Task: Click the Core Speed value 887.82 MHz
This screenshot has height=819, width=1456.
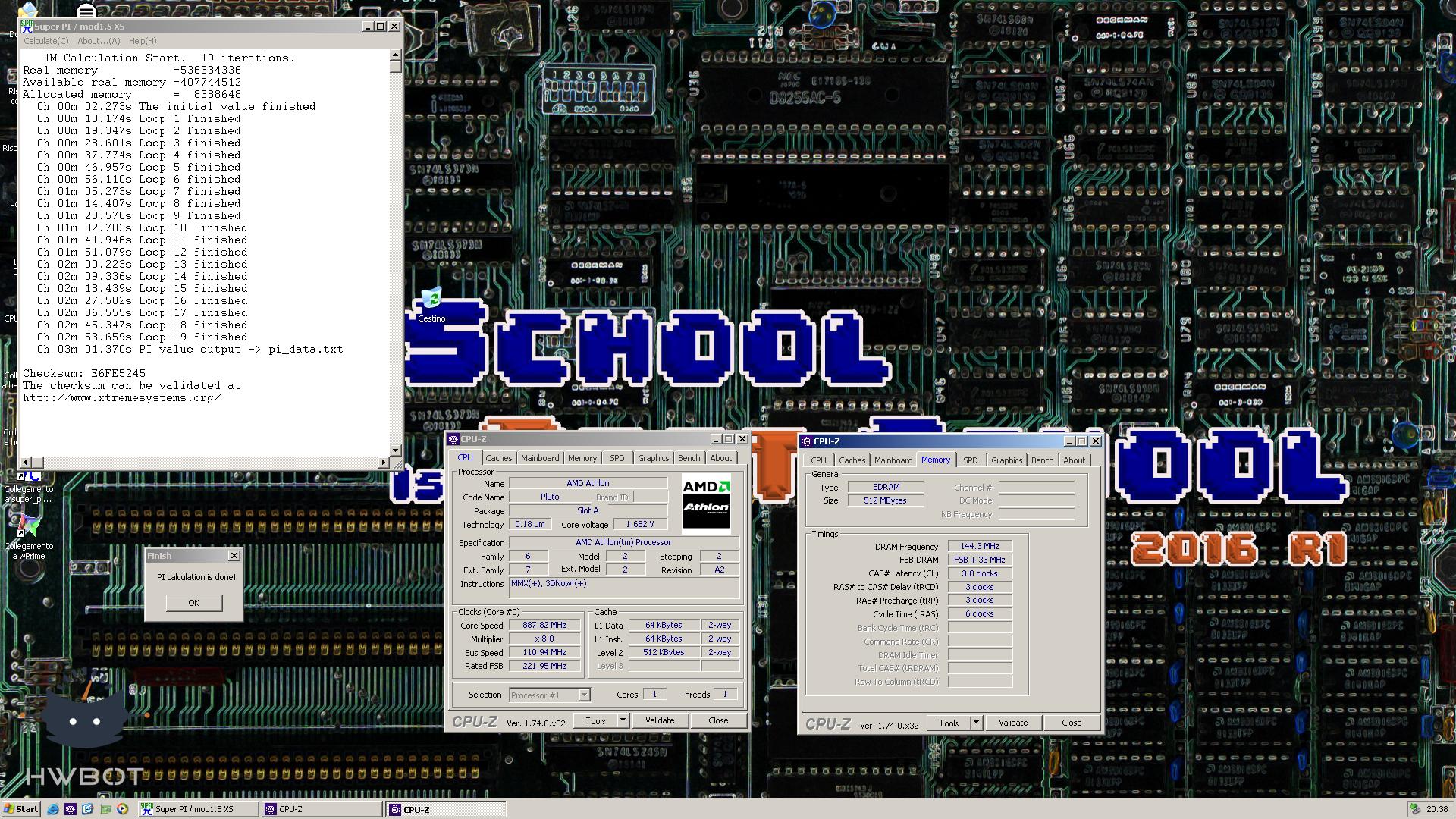Action: (544, 626)
